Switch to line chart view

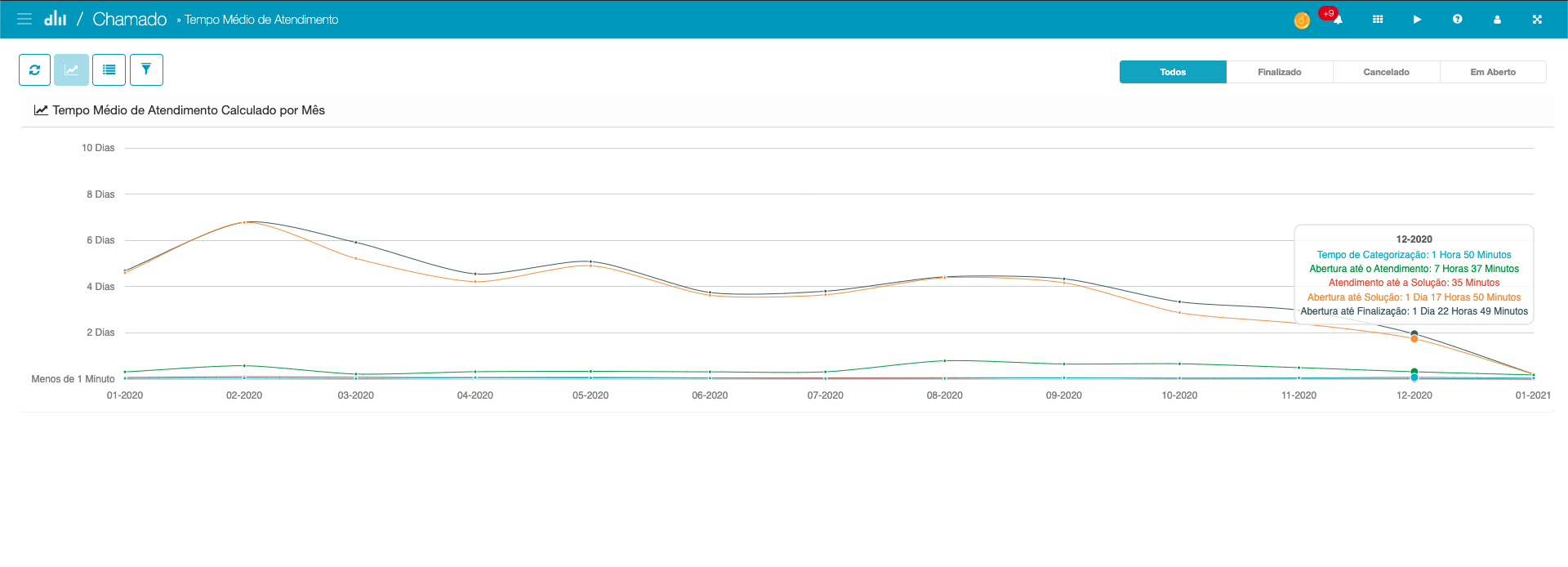tap(71, 70)
